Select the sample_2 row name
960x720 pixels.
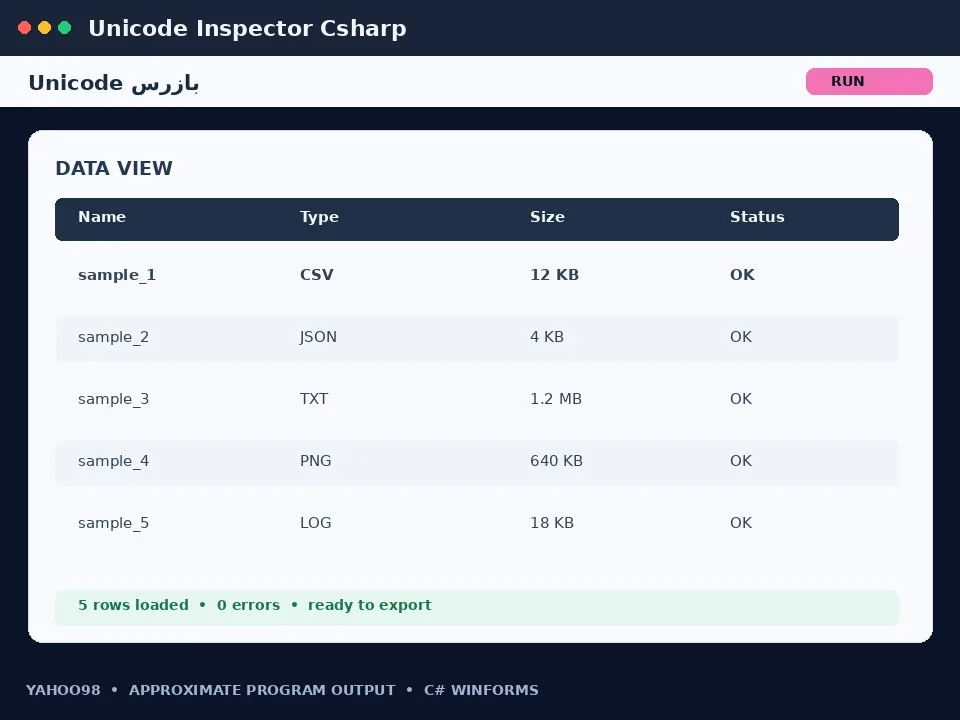tap(113, 337)
